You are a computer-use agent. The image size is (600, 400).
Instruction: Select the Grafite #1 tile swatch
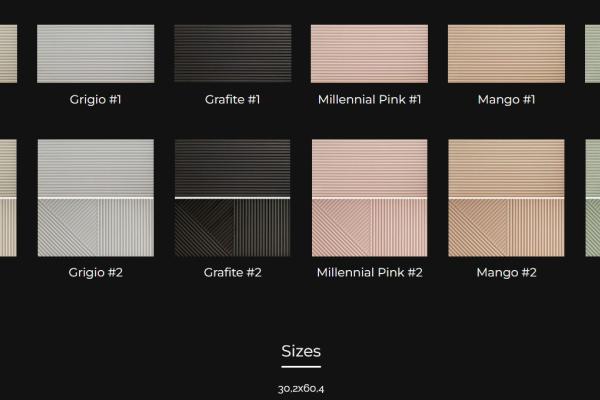233,54
